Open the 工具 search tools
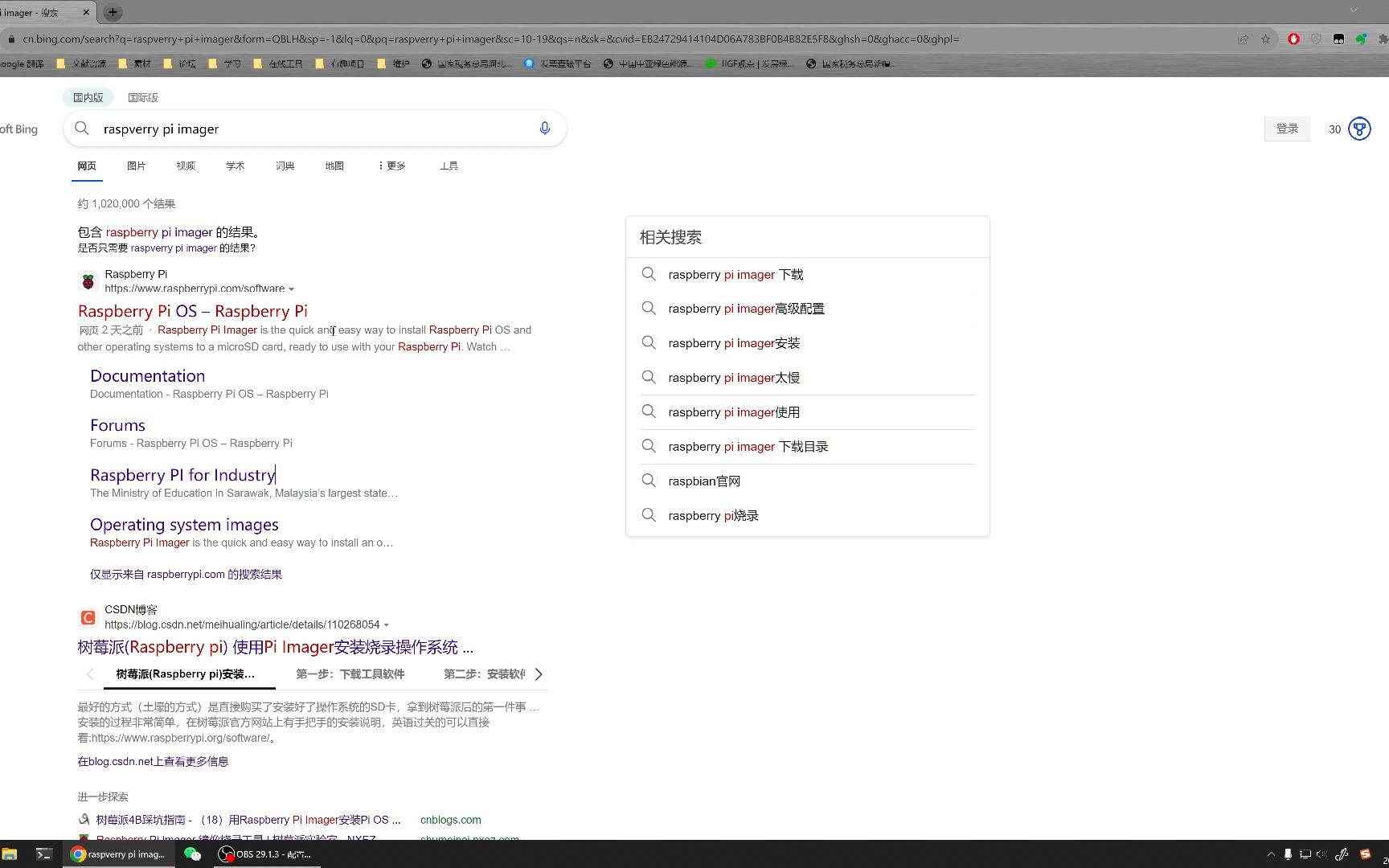This screenshot has height=868, width=1389. point(449,166)
